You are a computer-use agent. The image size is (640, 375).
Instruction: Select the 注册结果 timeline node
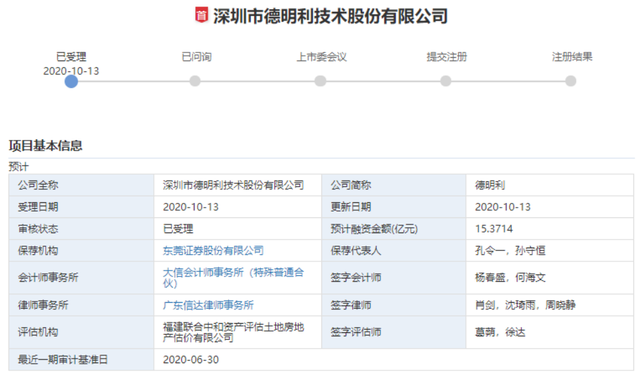(571, 81)
